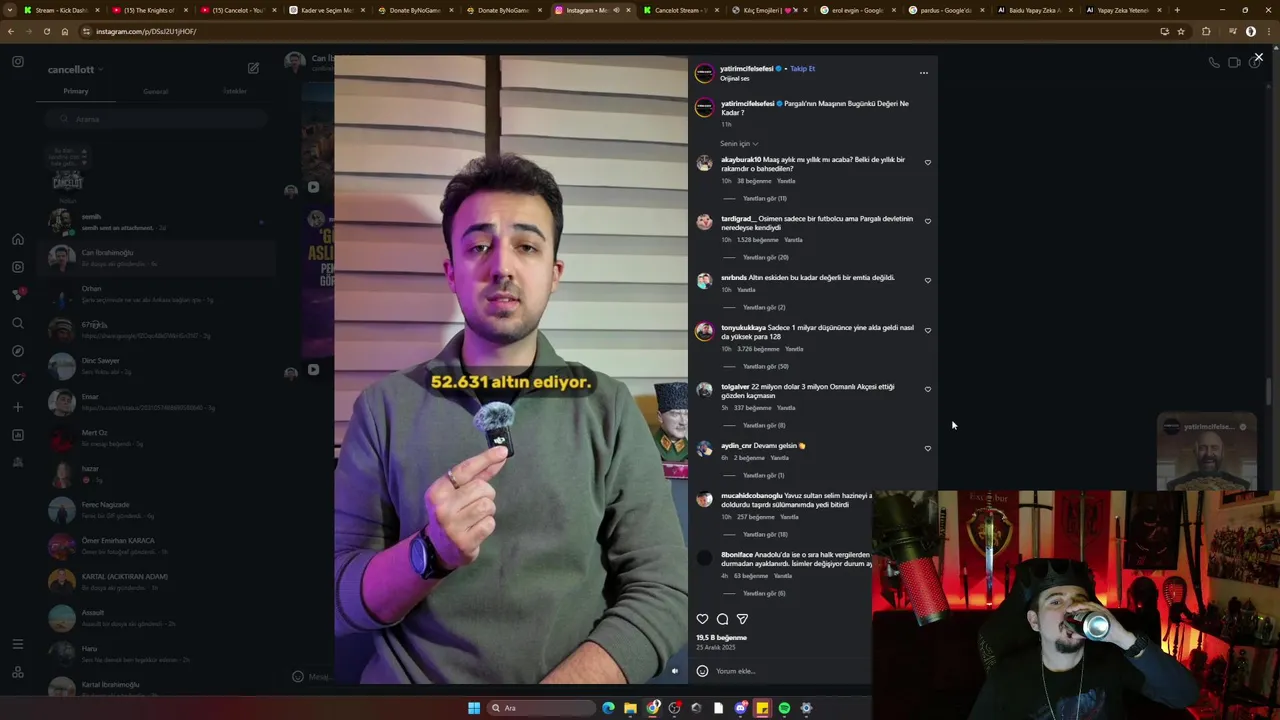Open Settings gear in taskbar
1280x720 pixels.
[806, 708]
